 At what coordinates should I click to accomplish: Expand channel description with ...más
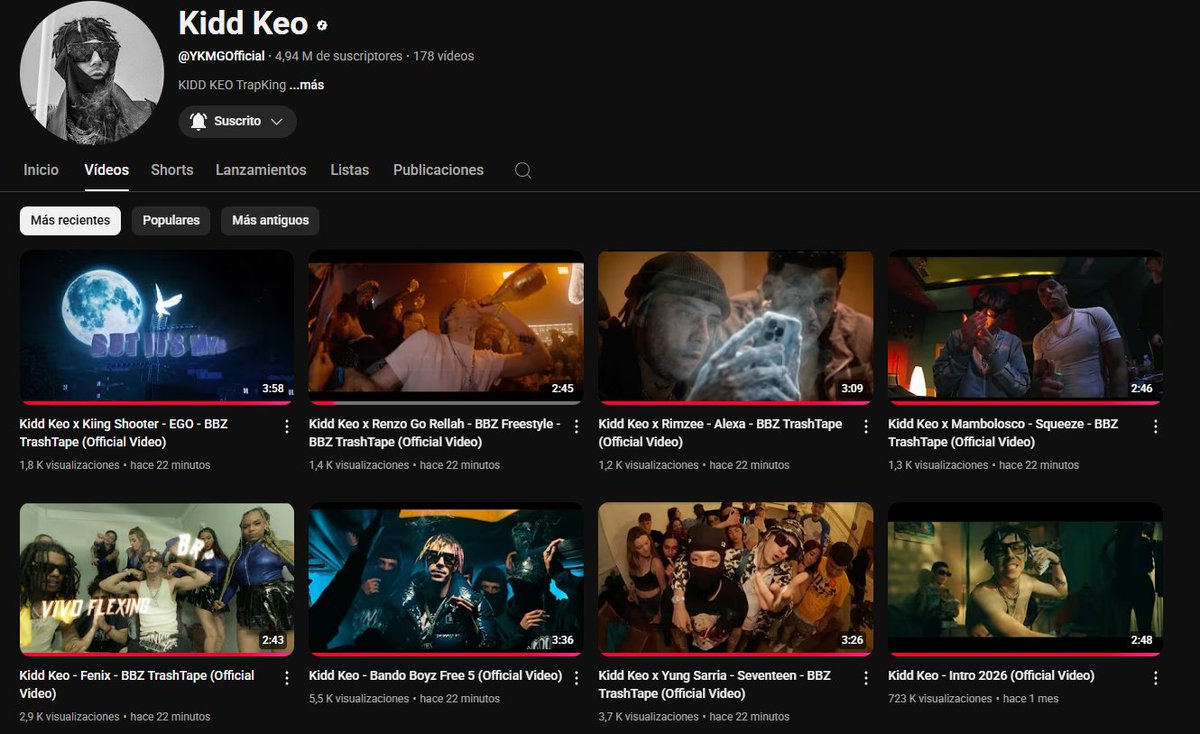(306, 85)
